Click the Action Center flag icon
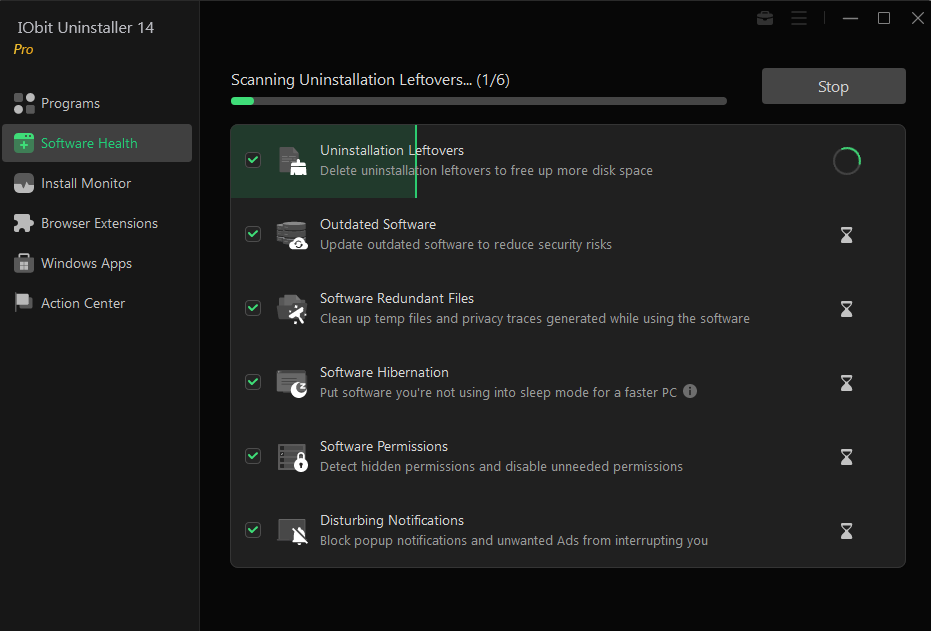This screenshot has width=931, height=631. pyautogui.click(x=24, y=303)
